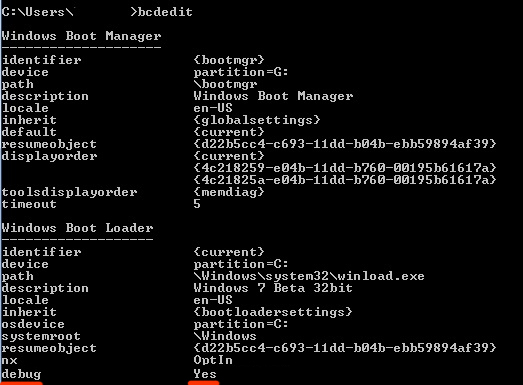Click the {bootmgr} identifier value

229,60
